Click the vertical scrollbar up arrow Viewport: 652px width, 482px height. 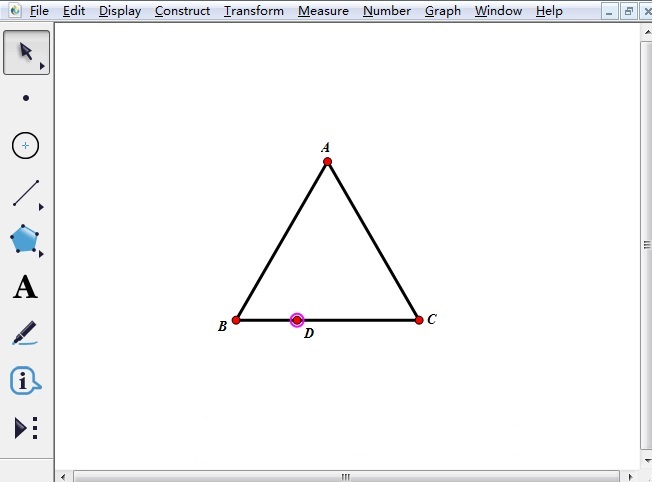point(647,32)
